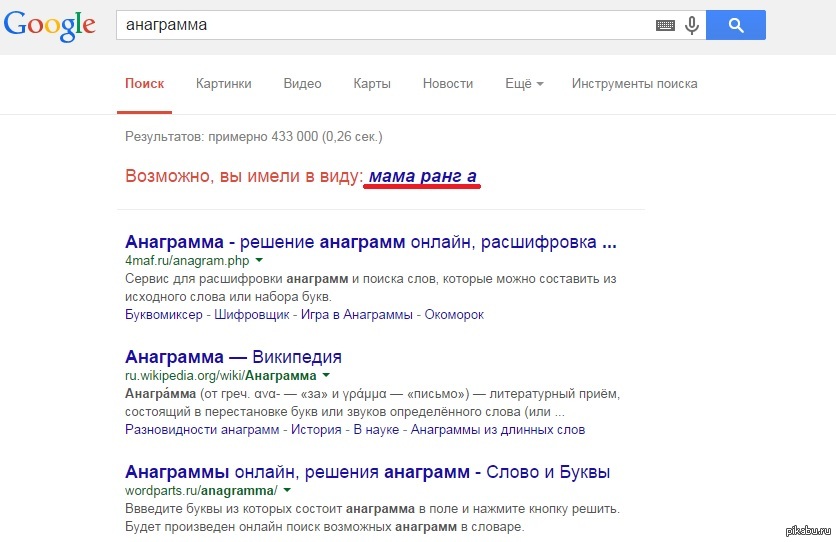Image resolution: width=836 pixels, height=542 pixels.
Task: Switch to the Видео tab
Action: pyautogui.click(x=302, y=84)
